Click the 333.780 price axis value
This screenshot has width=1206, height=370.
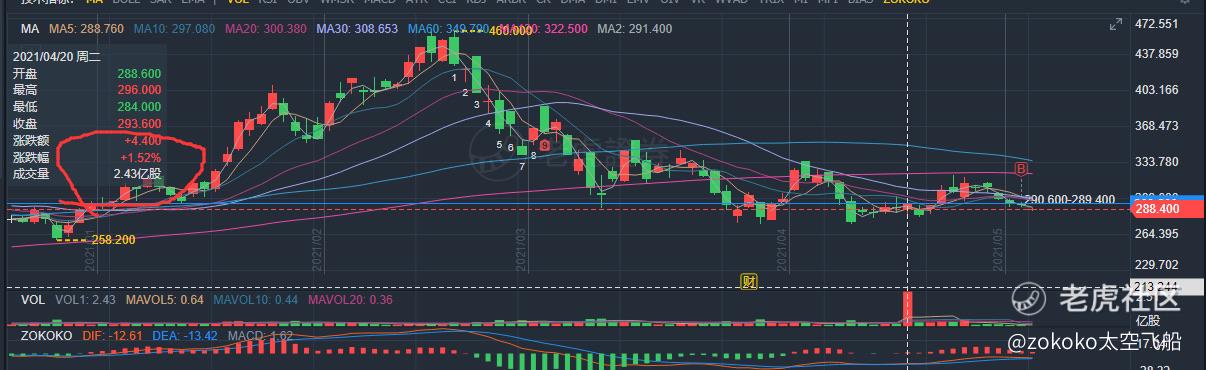pos(1157,161)
